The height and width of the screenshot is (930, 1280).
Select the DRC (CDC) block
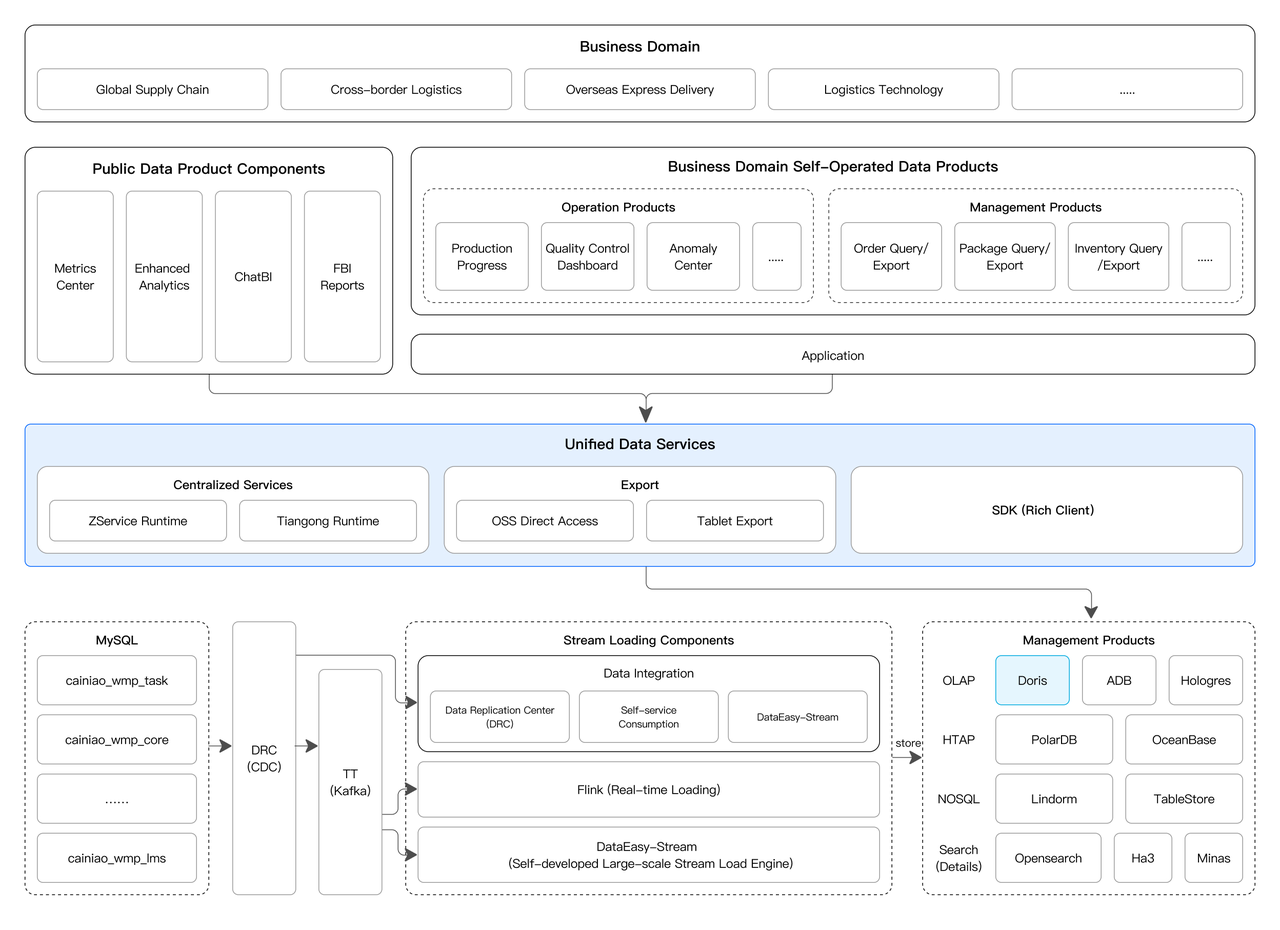click(264, 758)
